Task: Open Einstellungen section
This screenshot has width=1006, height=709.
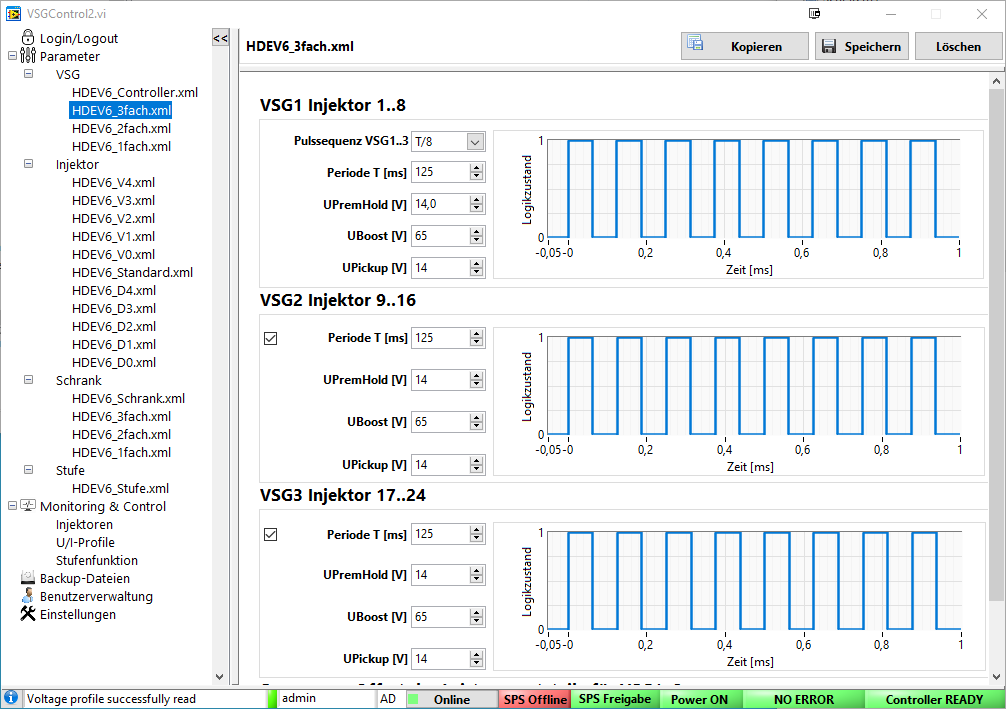Action: click(78, 614)
